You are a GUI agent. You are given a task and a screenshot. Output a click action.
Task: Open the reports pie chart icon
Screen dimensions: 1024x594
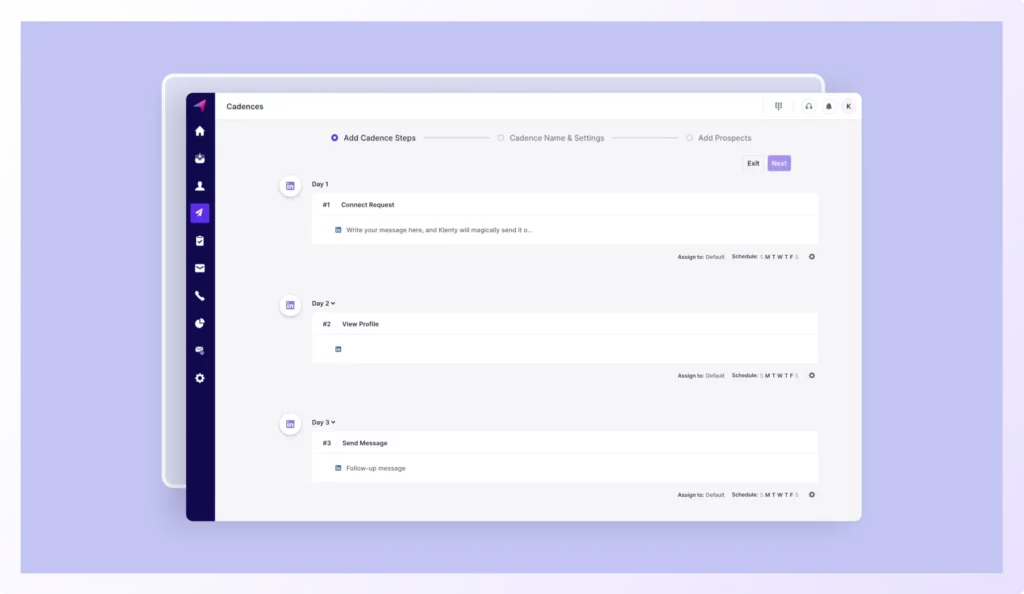point(200,323)
